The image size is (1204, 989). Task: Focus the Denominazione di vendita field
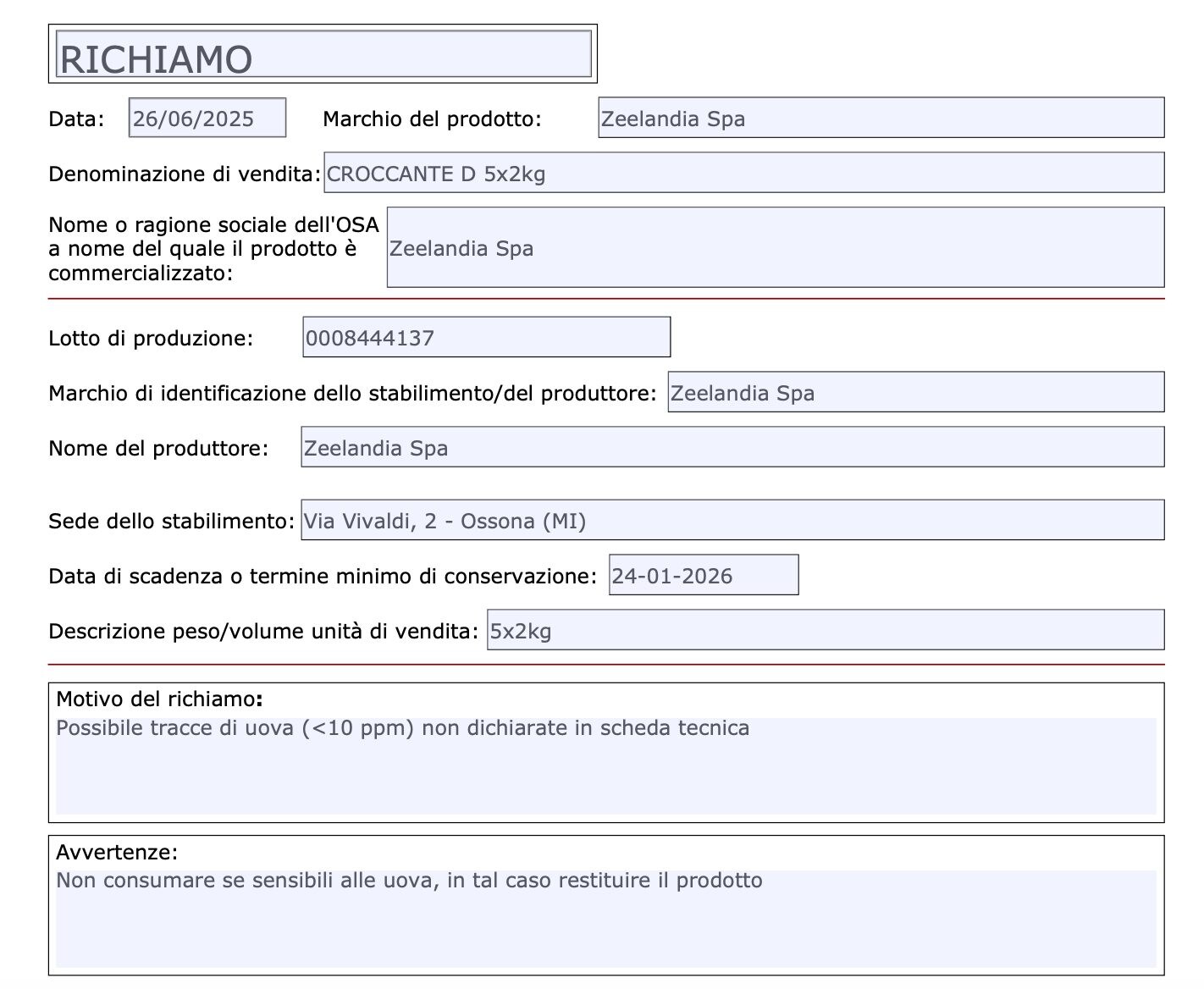[743, 173]
